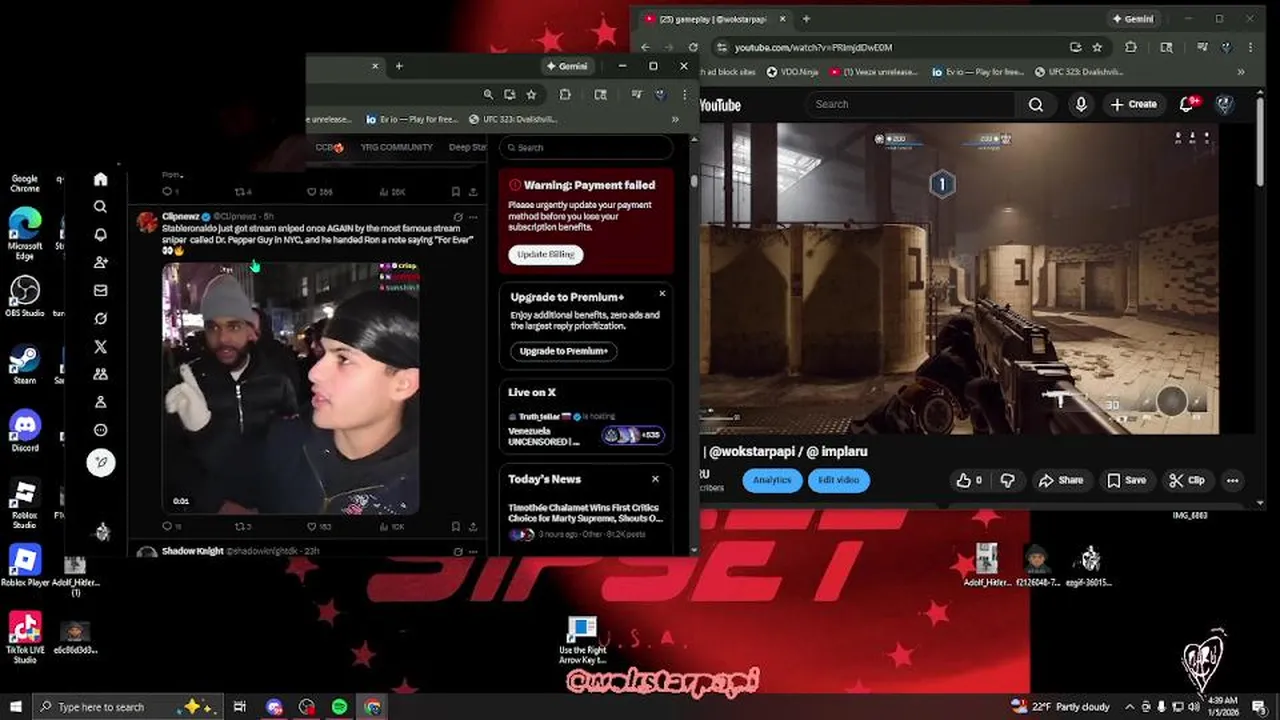This screenshot has width=1280, height=720.
Task: Reload the YouTube page in Chrome
Action: point(693,47)
